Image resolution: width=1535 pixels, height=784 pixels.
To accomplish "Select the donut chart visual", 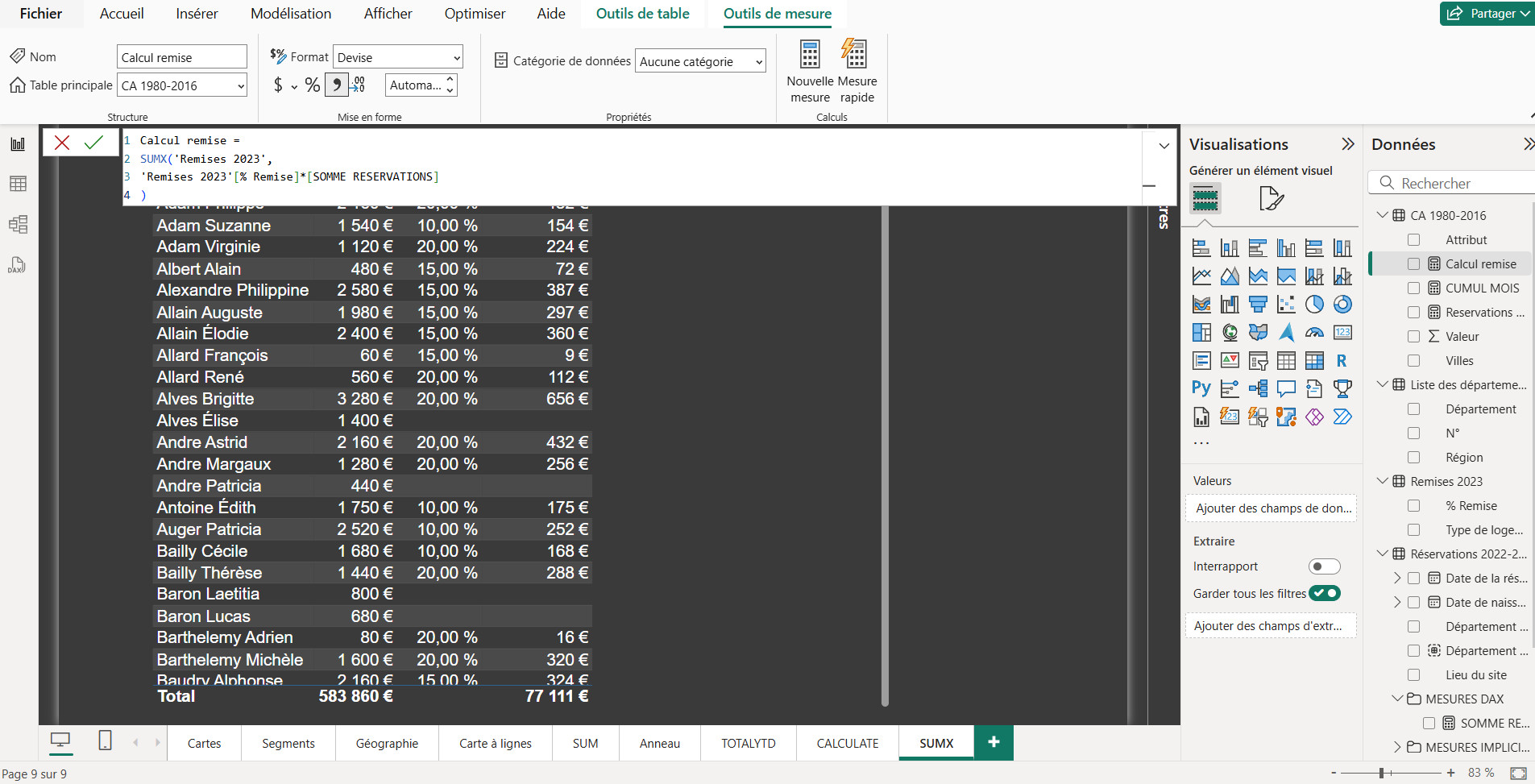I will [1342, 304].
